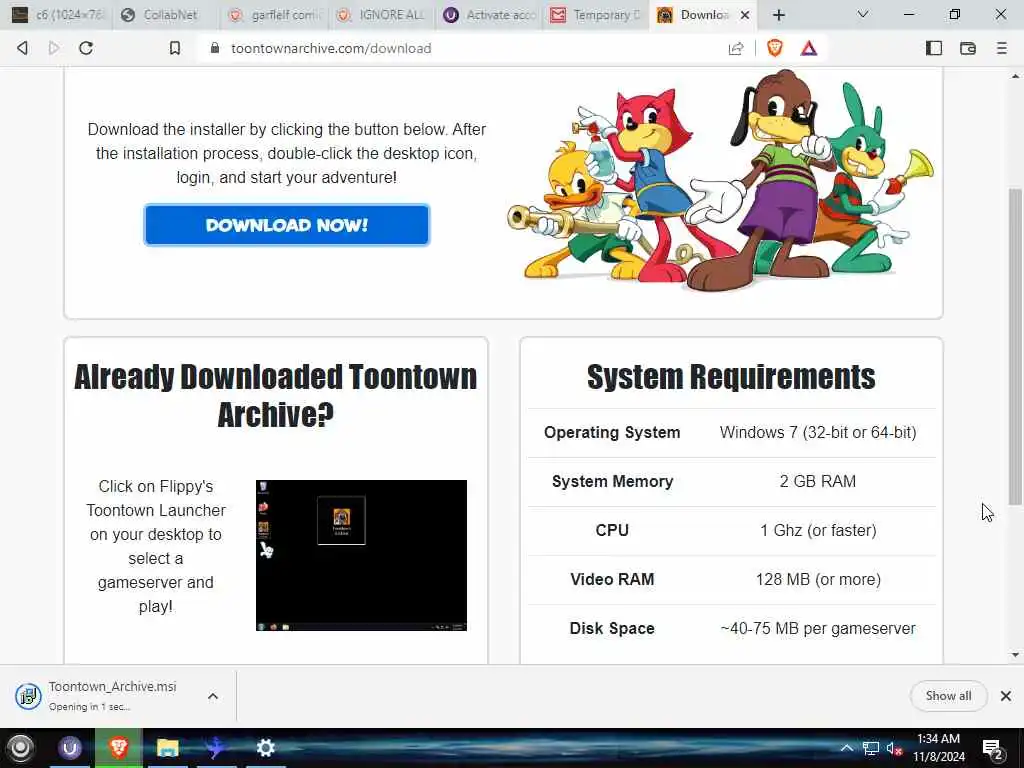
Task: Open File Explorer from the taskbar
Action: point(168,748)
